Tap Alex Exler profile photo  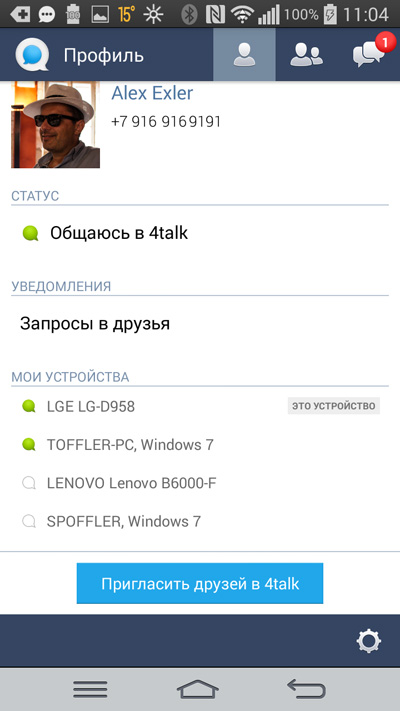(55, 125)
